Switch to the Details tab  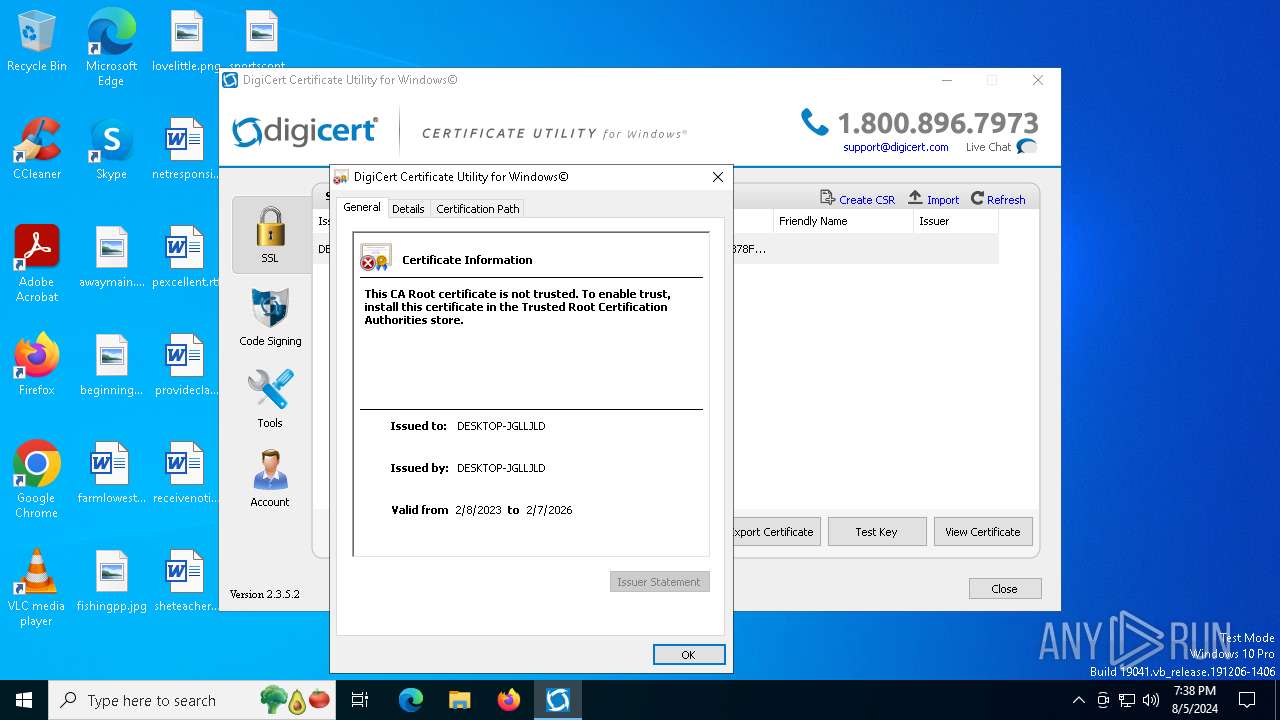click(x=408, y=208)
